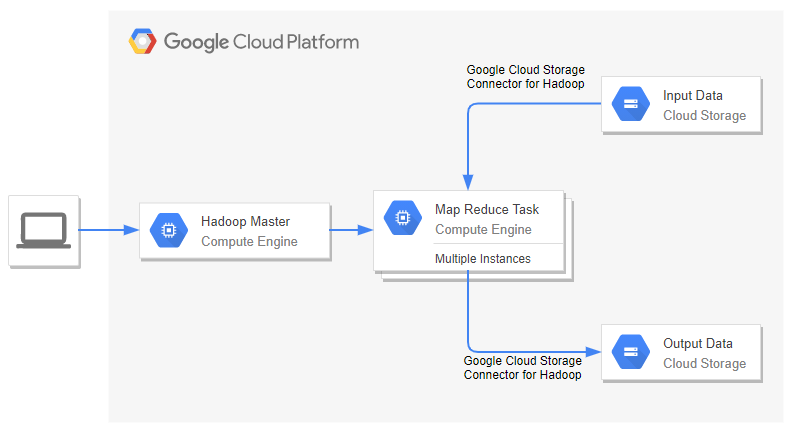
Task: Click 'Cloud Storage' text under Output Data
Action: pos(704,363)
